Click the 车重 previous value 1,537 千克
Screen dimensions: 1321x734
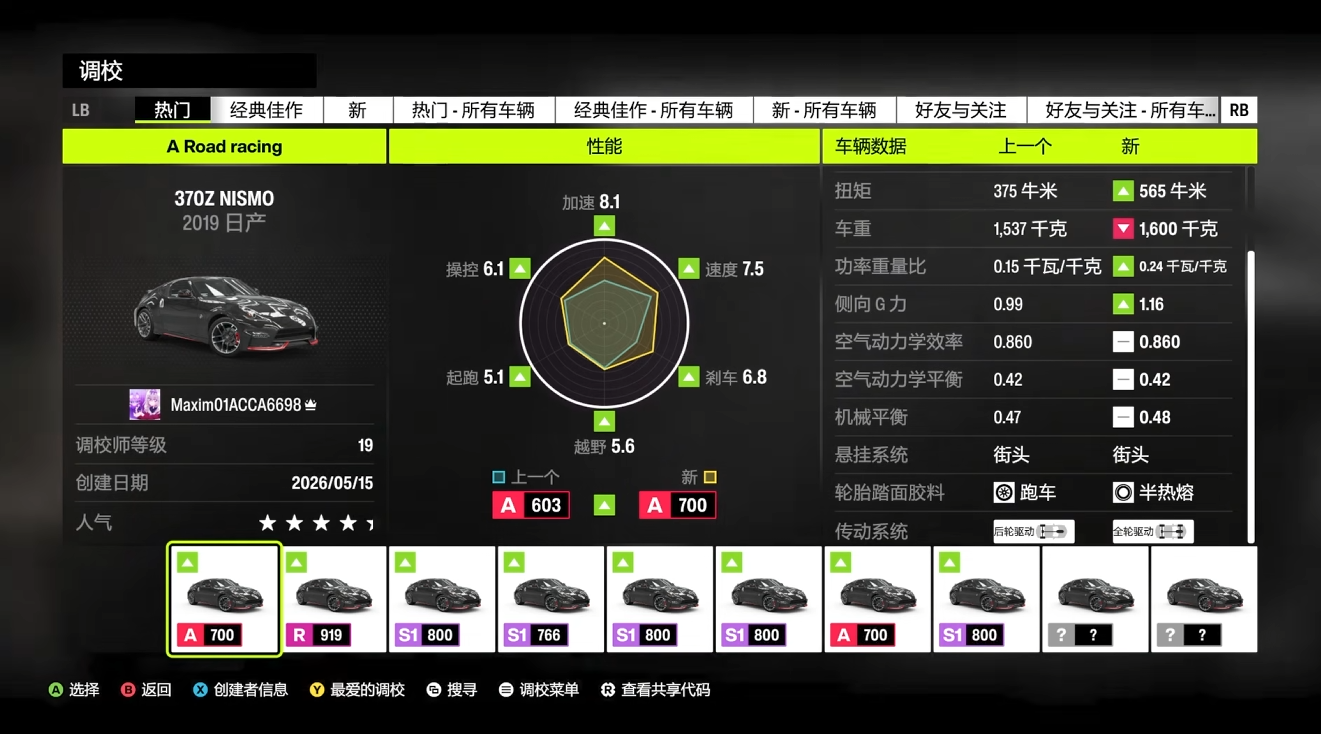point(1030,229)
